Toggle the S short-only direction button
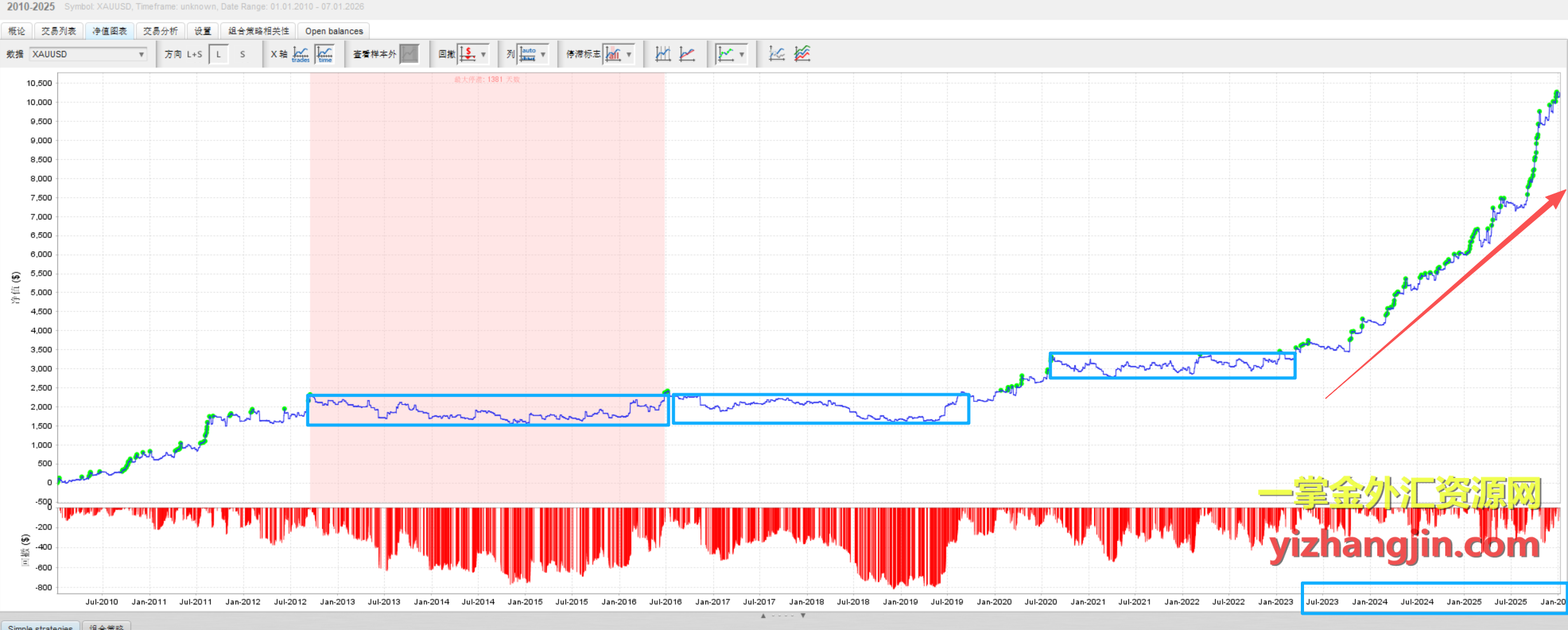This screenshot has width=1568, height=630. (x=242, y=54)
